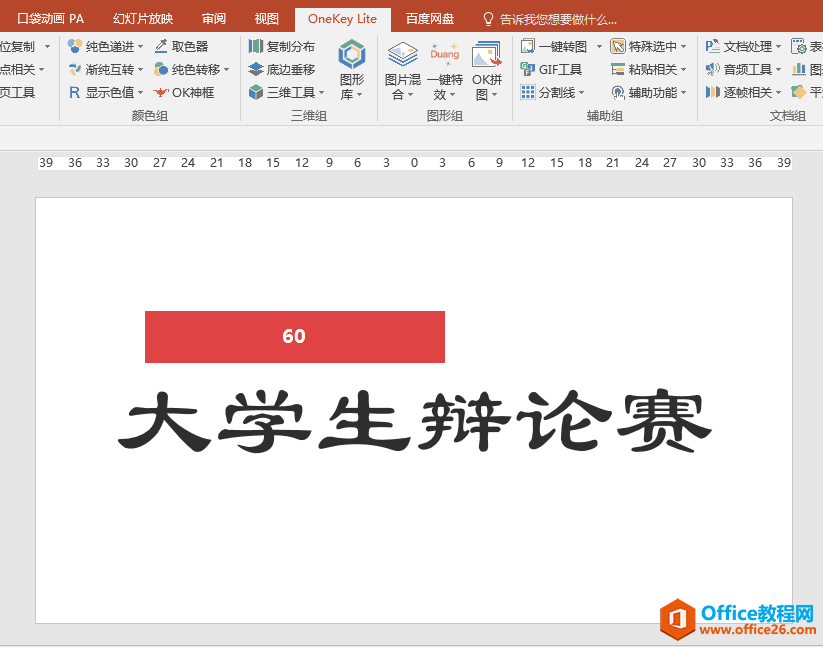Screen dimensions: 823x647
Task: Click the OK拼图 picture icon
Action: [x=487, y=55]
